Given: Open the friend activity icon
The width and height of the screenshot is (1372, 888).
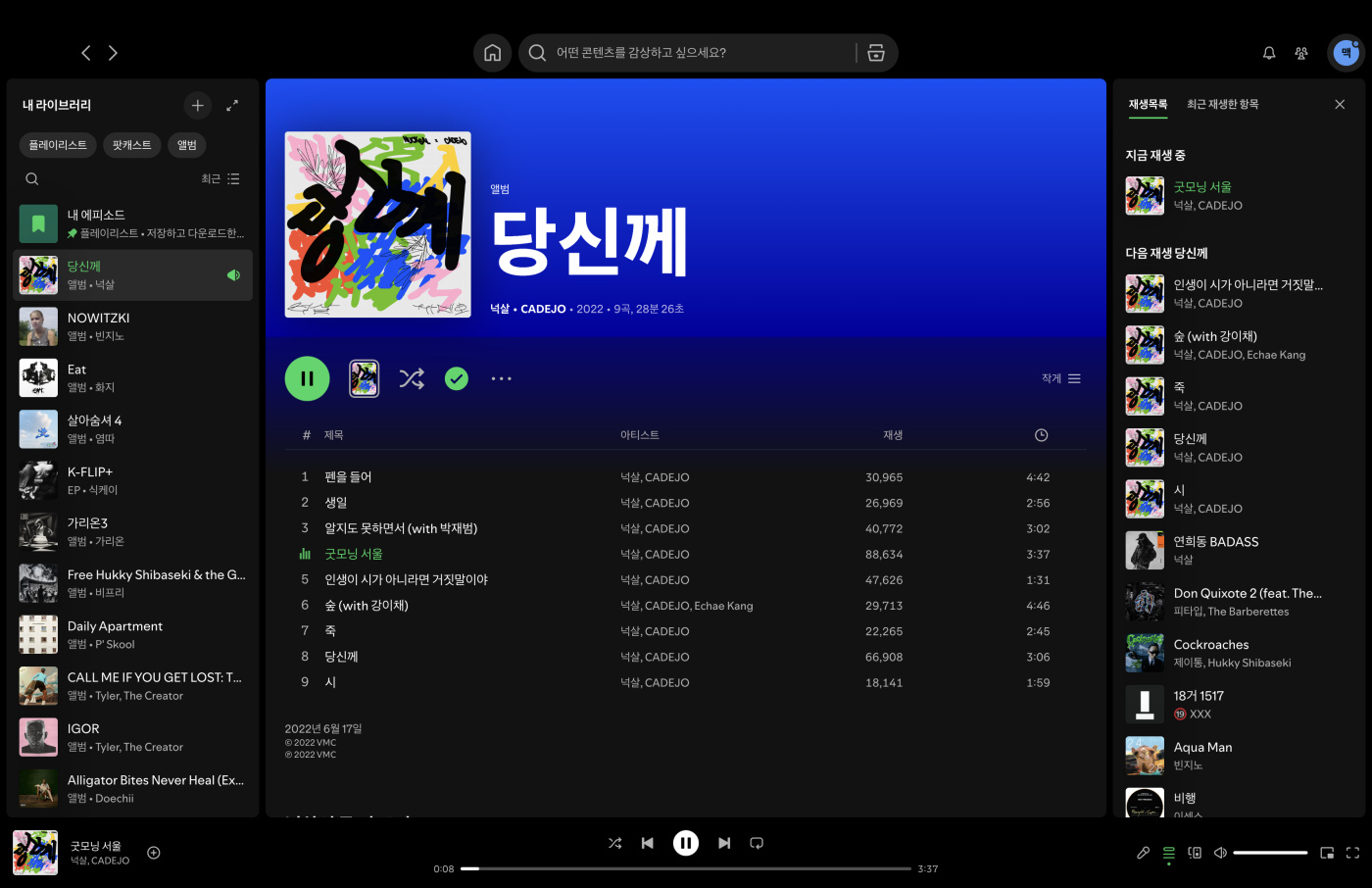Looking at the screenshot, I should click(1301, 53).
